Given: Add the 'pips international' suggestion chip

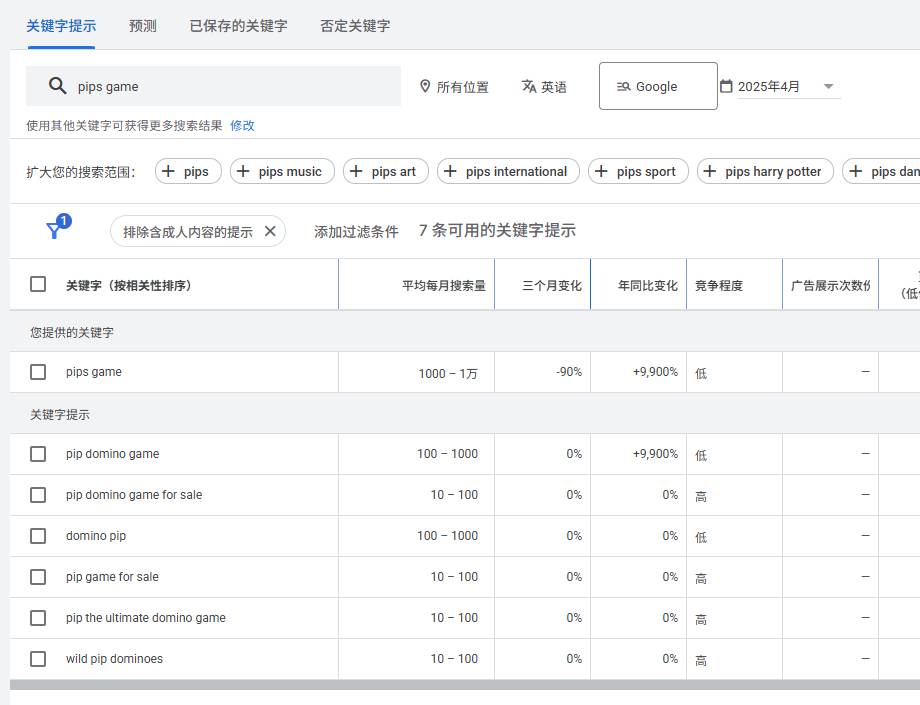Looking at the screenshot, I should [x=508, y=171].
